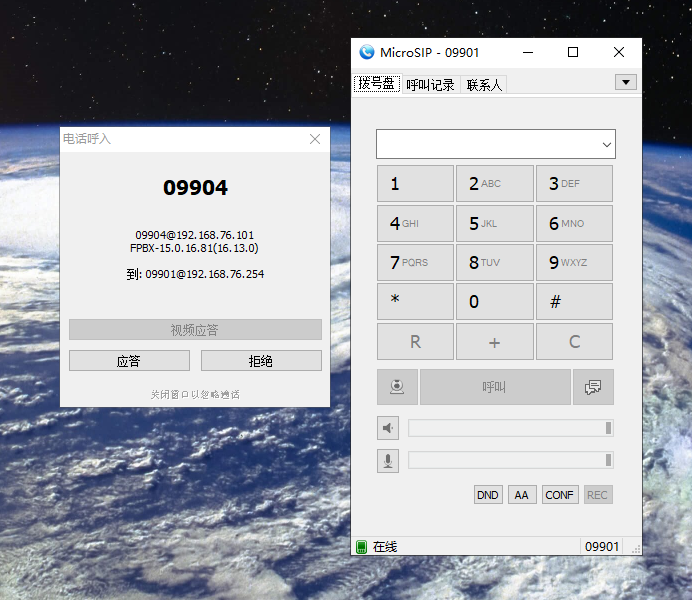
Task: Toggle CONF conference mode
Action: (560, 495)
